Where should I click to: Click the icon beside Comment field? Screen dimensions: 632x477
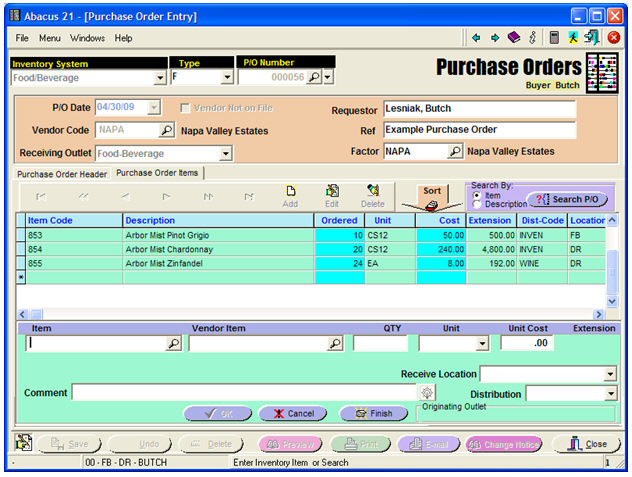pos(428,393)
